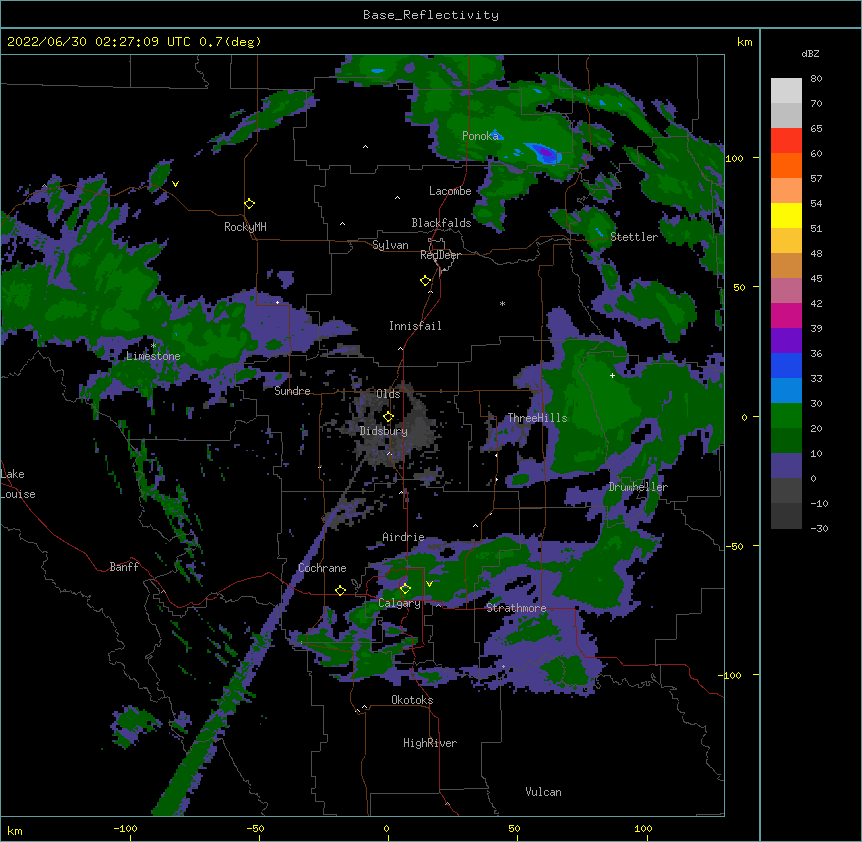Click the white plus marker north of Drumheller
The height and width of the screenshot is (842, 862).
pos(612,375)
